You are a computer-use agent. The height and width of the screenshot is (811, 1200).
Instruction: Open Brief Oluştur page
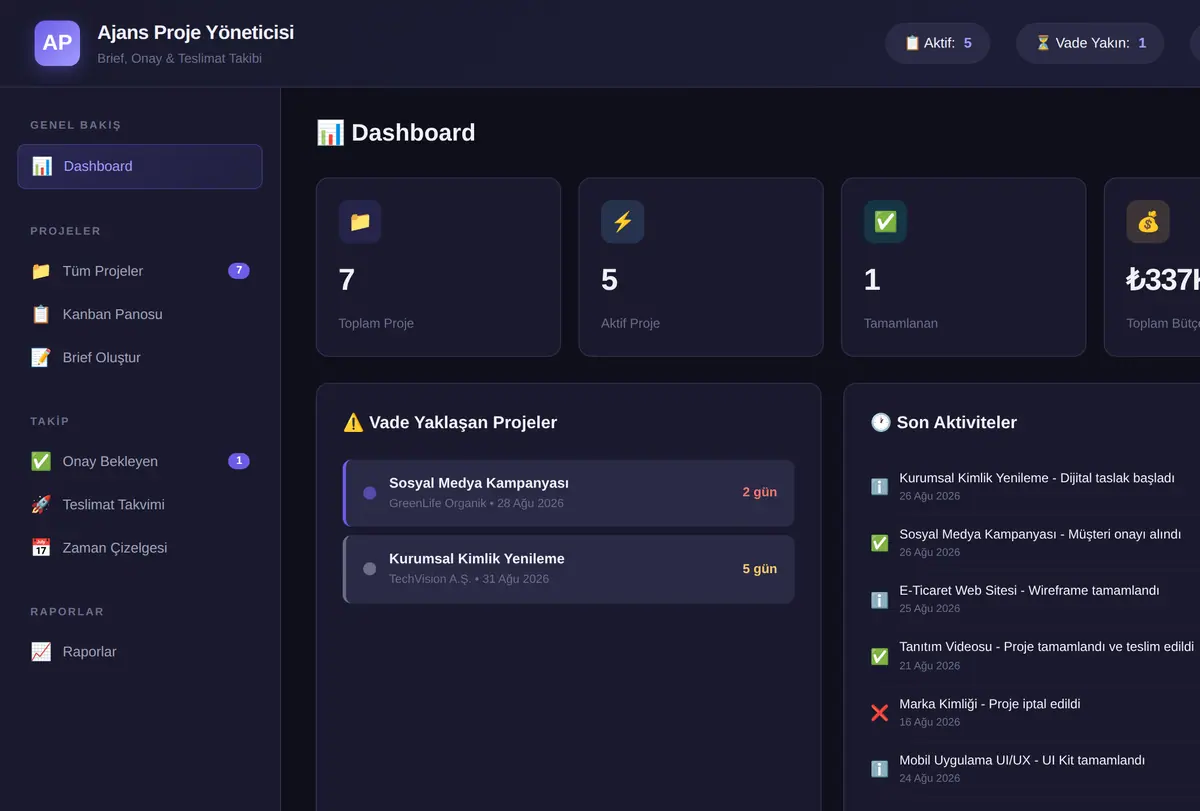pos(140,357)
